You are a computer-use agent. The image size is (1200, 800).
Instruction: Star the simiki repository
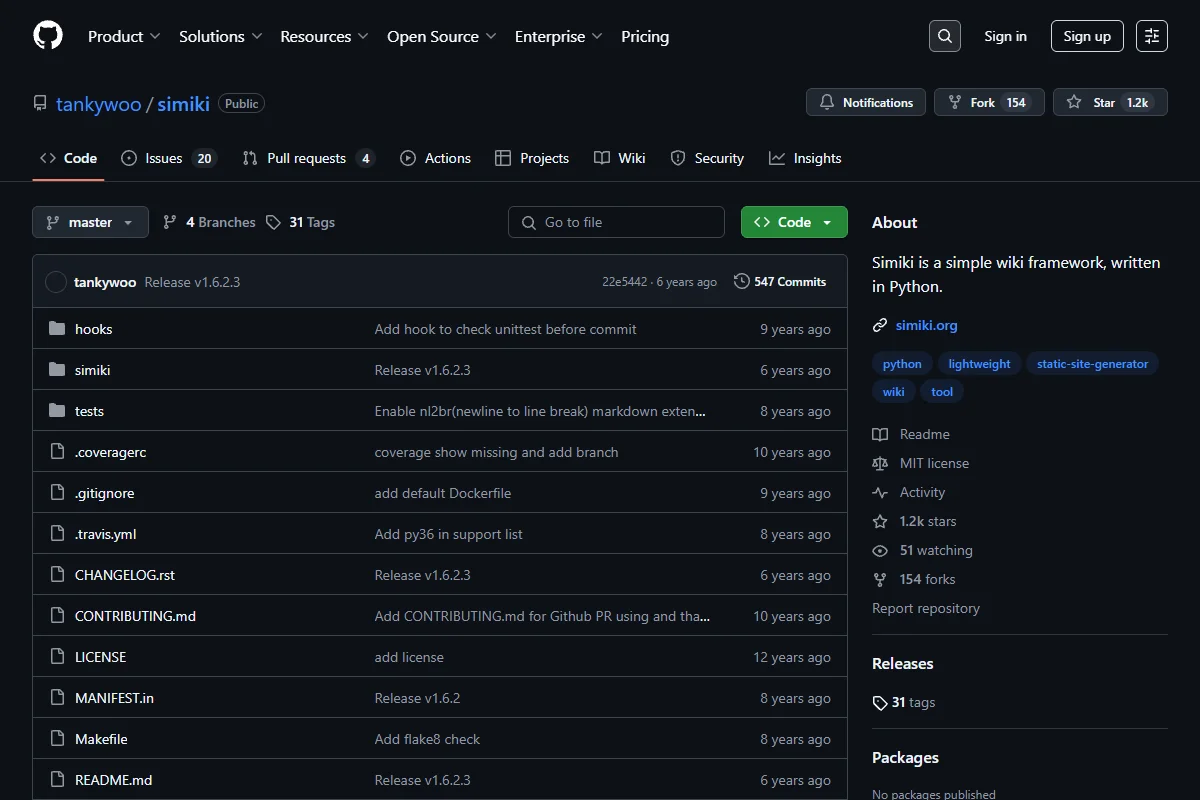point(1110,102)
